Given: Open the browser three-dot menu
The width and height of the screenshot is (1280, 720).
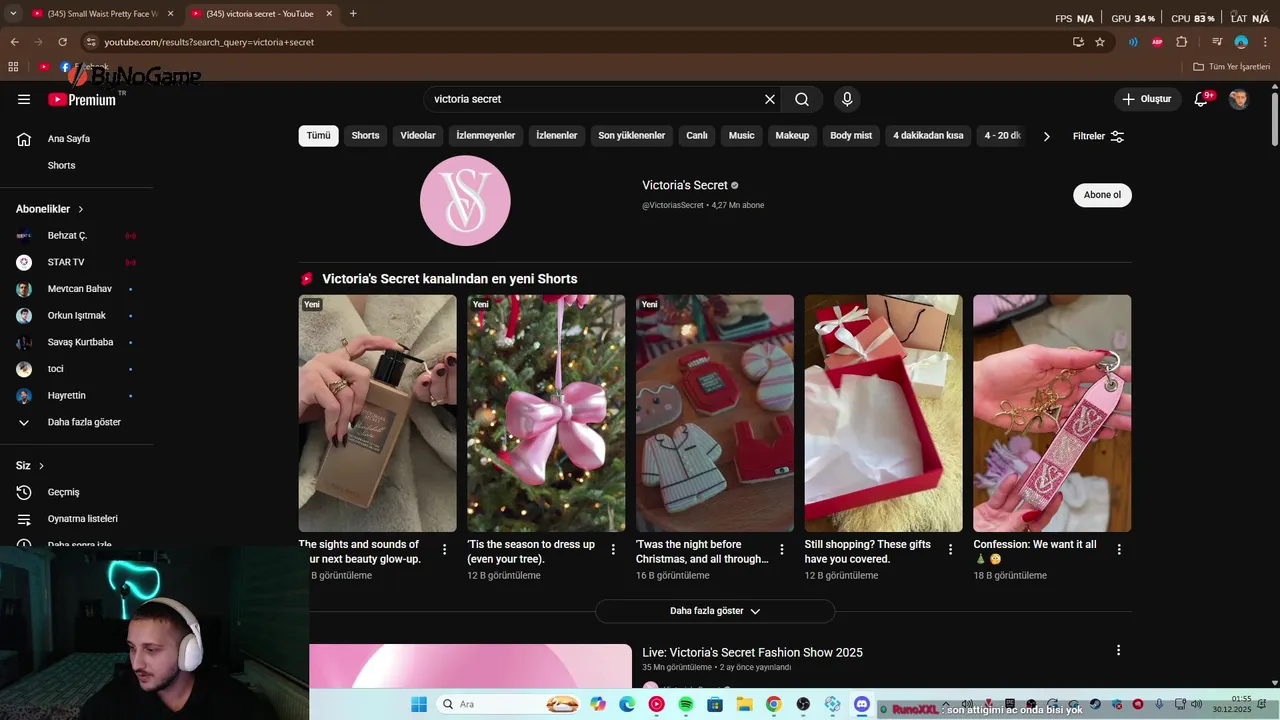Looking at the screenshot, I should pyautogui.click(x=1265, y=42).
